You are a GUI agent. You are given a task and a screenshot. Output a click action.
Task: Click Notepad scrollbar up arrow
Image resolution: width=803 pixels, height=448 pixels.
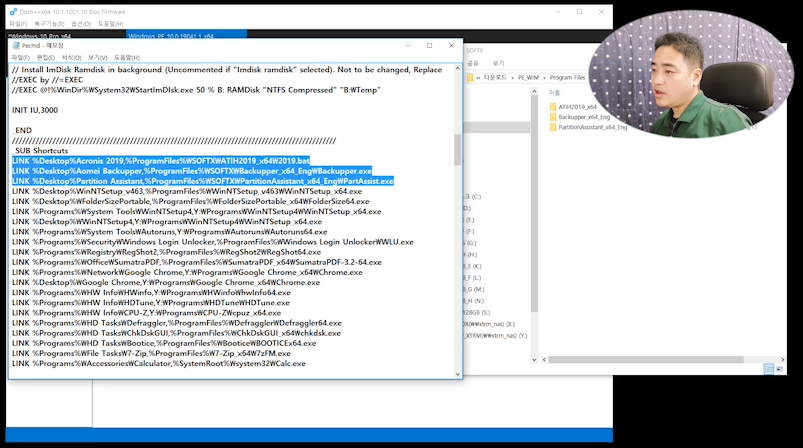457,68
